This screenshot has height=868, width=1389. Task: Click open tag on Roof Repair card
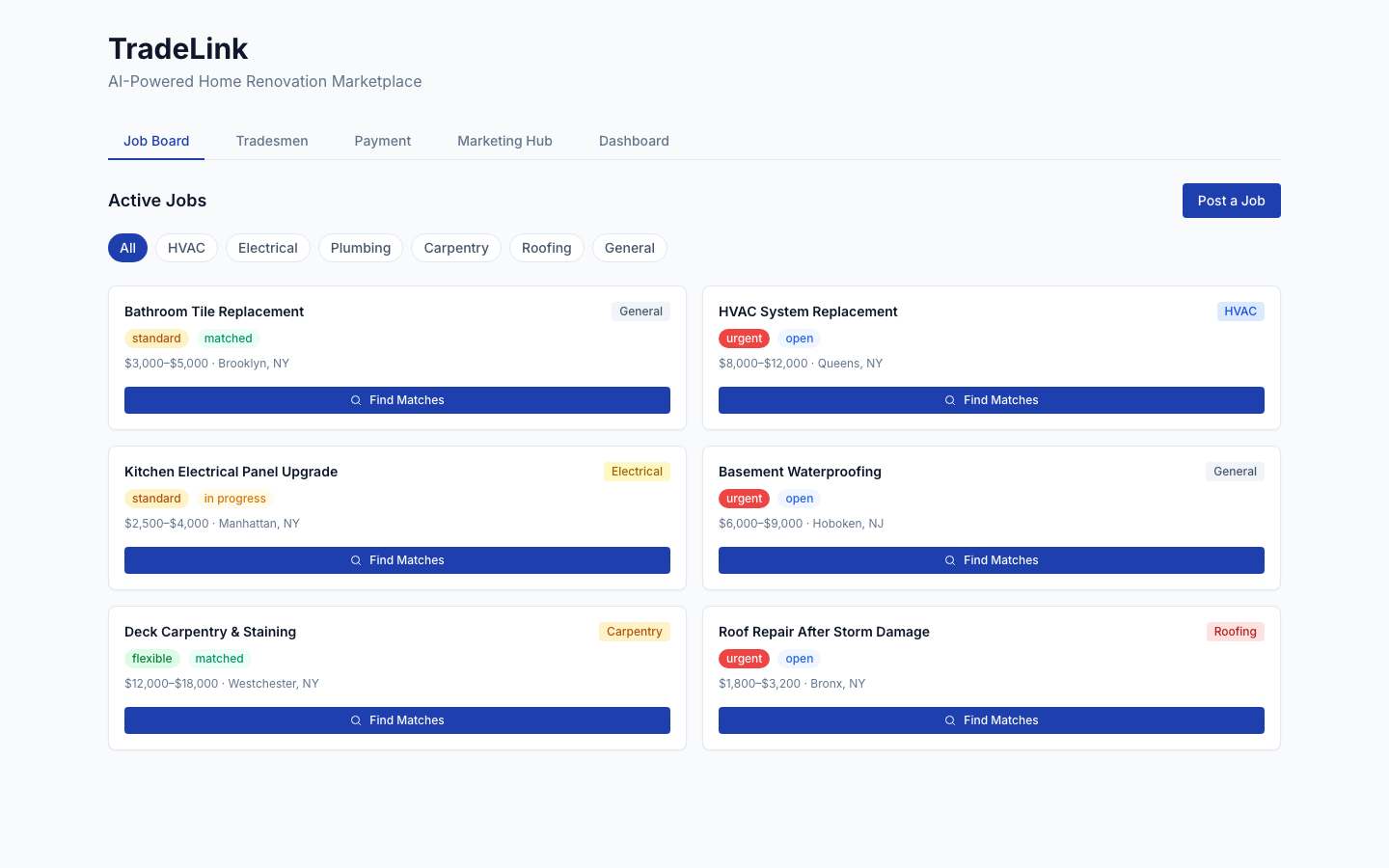click(800, 659)
